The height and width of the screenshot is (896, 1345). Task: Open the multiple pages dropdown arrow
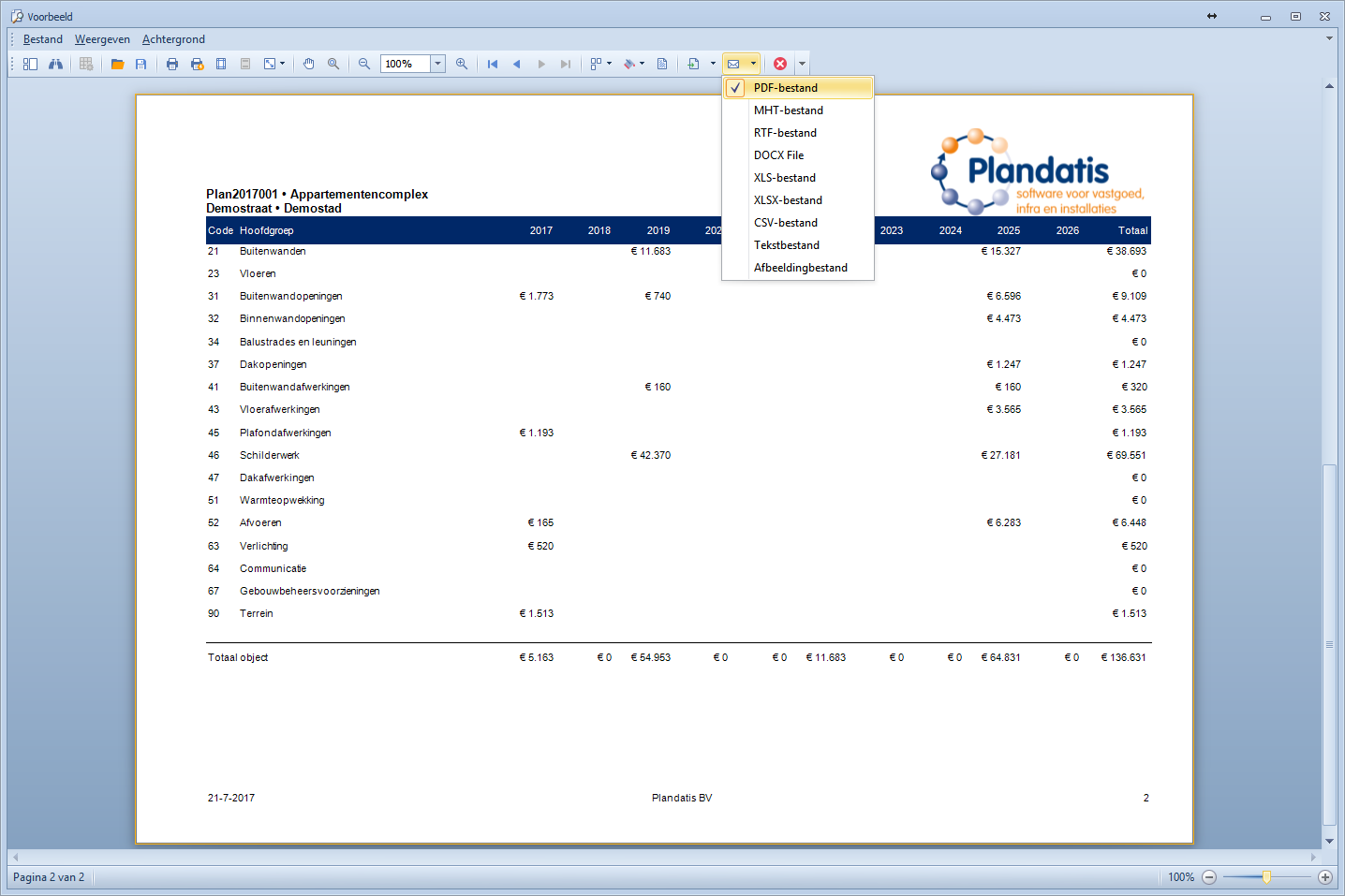pos(610,64)
